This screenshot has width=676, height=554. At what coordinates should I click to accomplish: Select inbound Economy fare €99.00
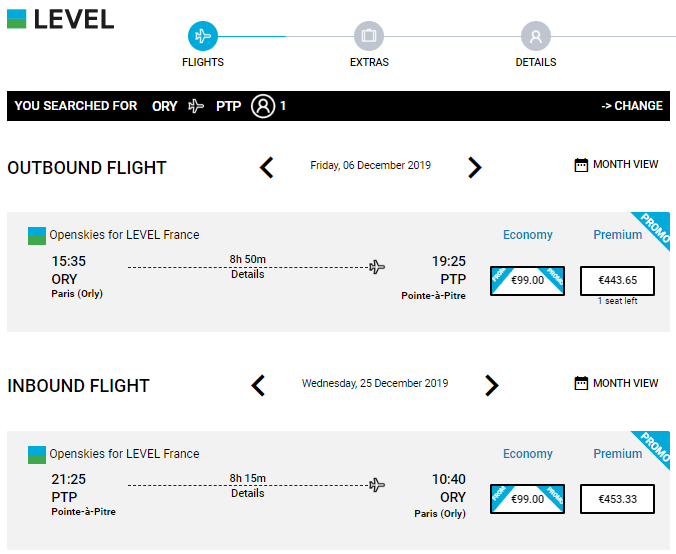[x=527, y=499]
